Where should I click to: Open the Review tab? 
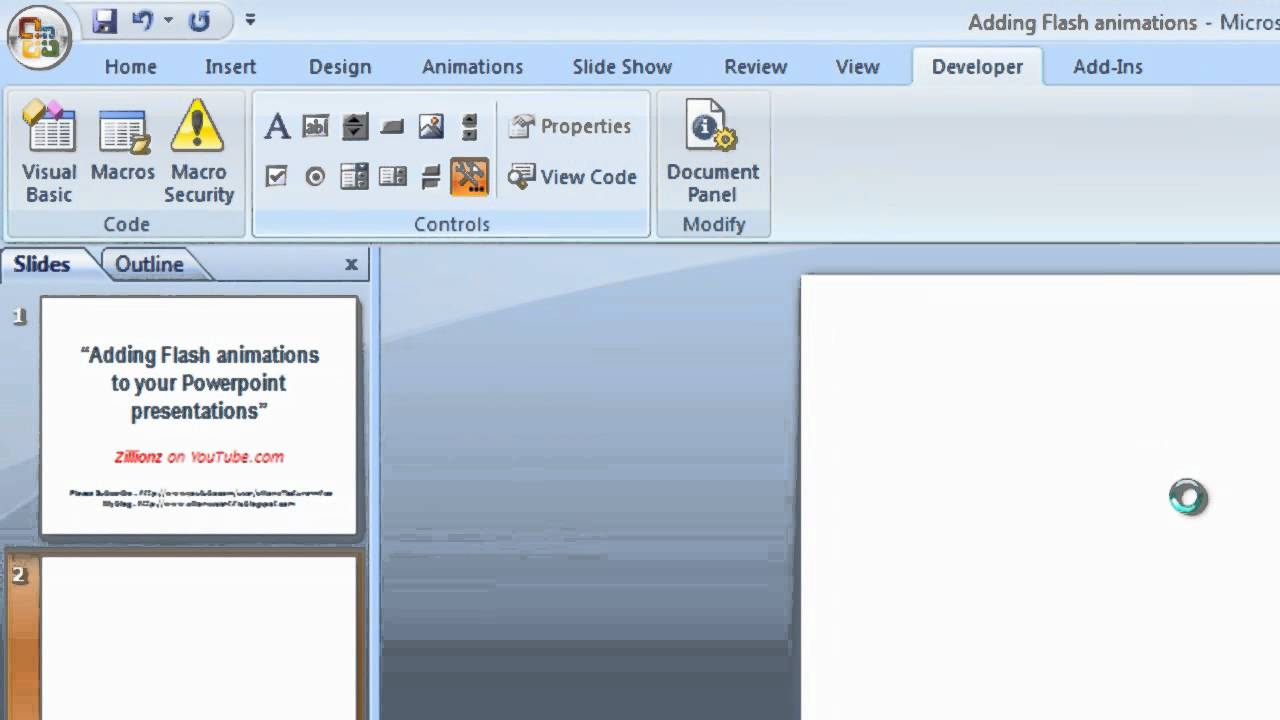tap(756, 67)
